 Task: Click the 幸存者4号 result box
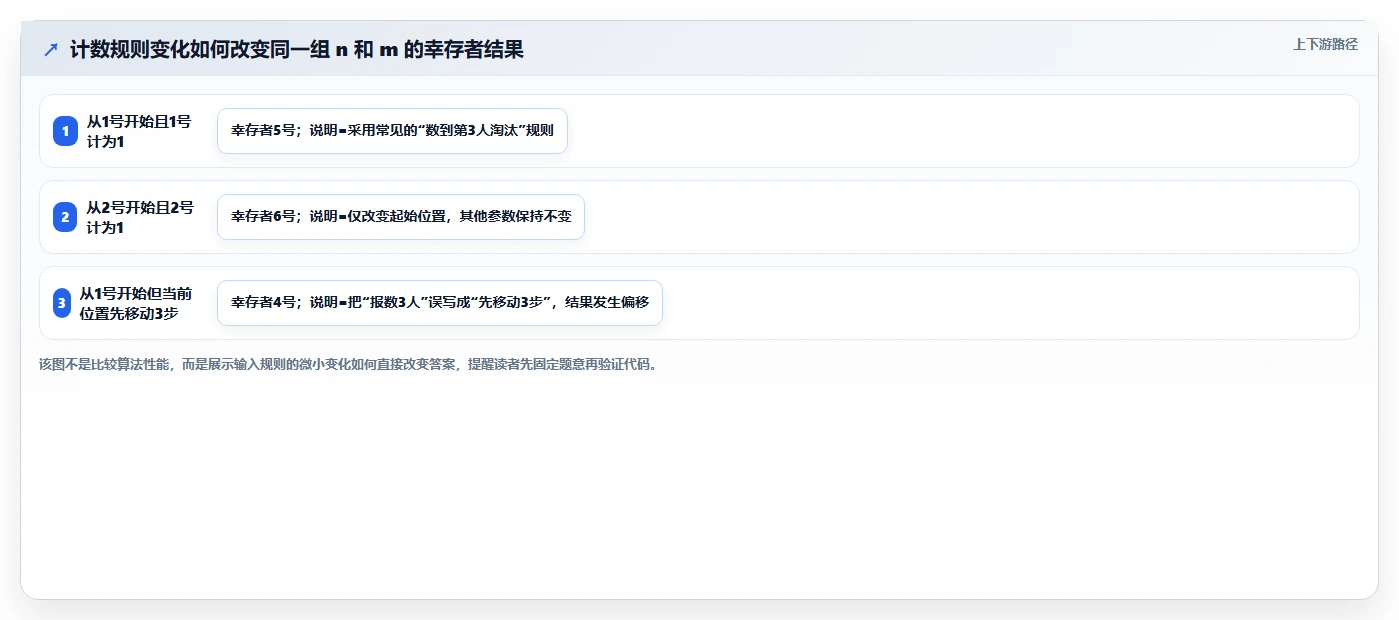pyautogui.click(x=440, y=303)
